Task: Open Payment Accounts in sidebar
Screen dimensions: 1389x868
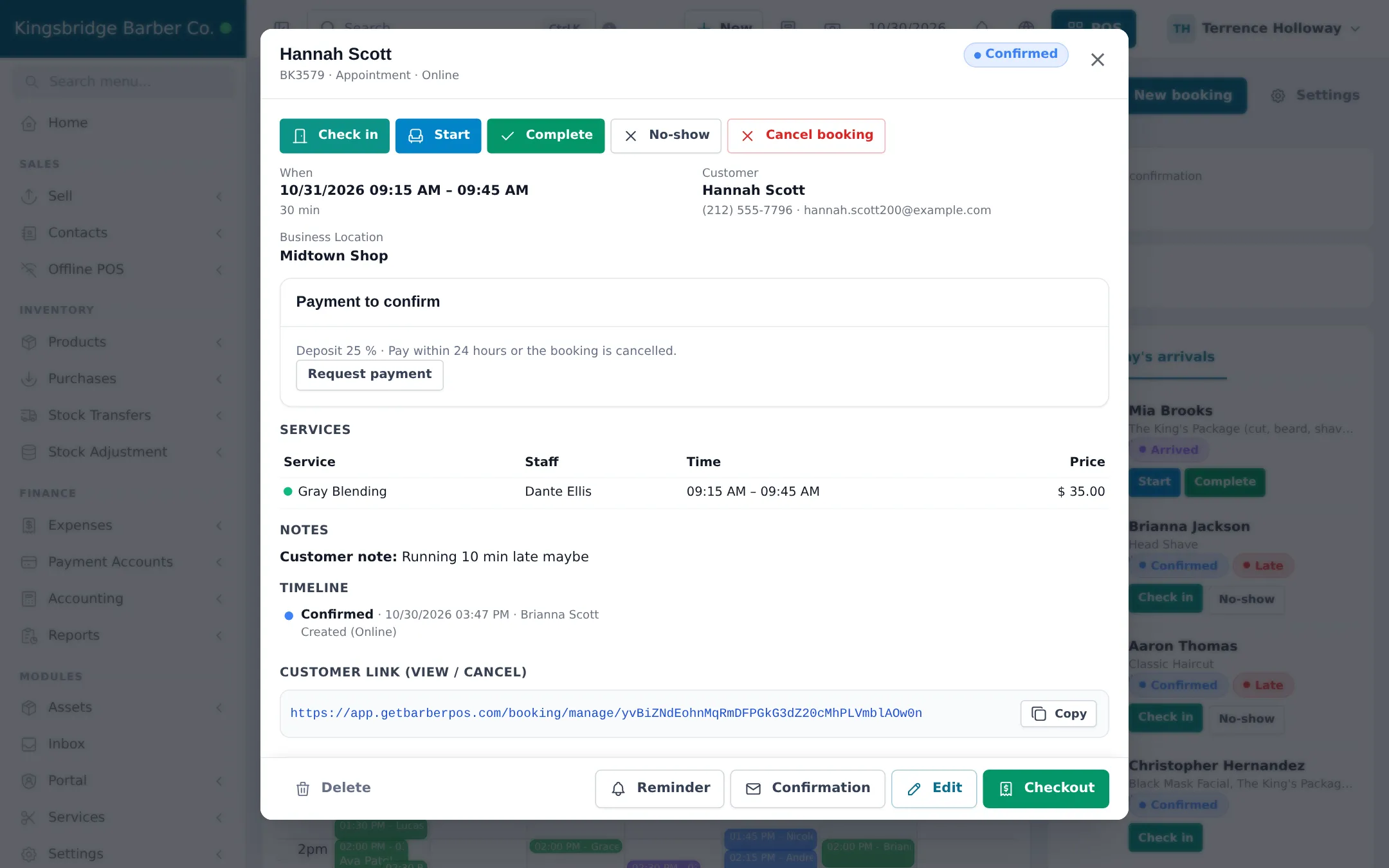Action: click(x=123, y=562)
